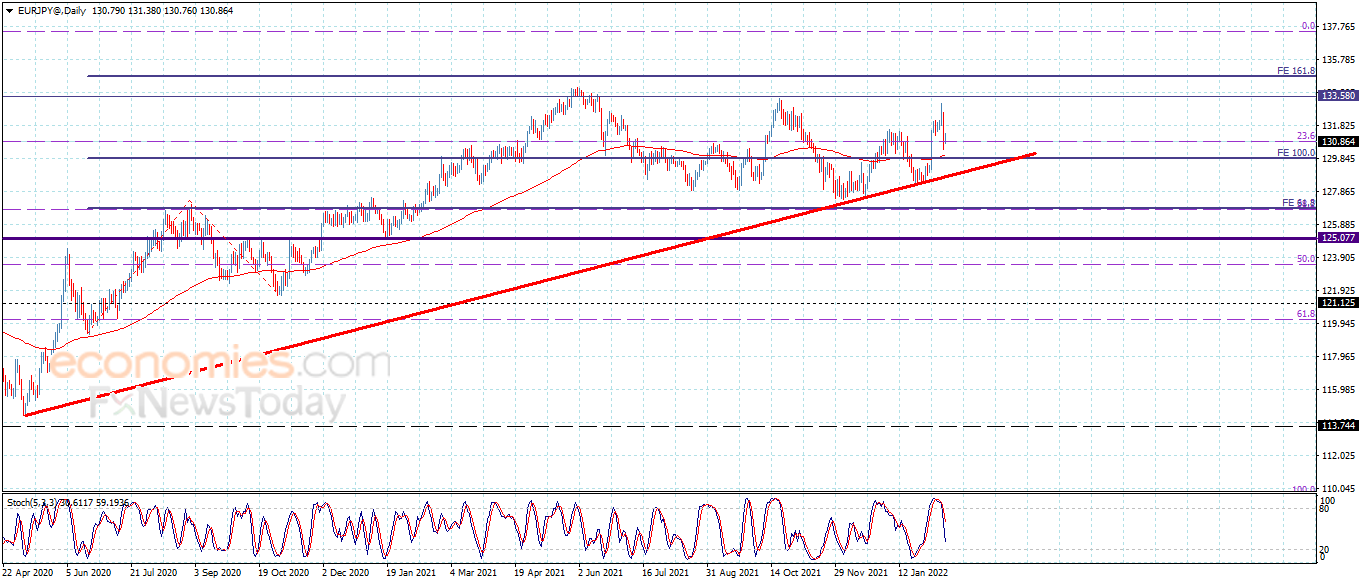The height and width of the screenshot is (584, 1362).
Task: Click the 21 Jul 2020 date label
Action: [x=154, y=574]
